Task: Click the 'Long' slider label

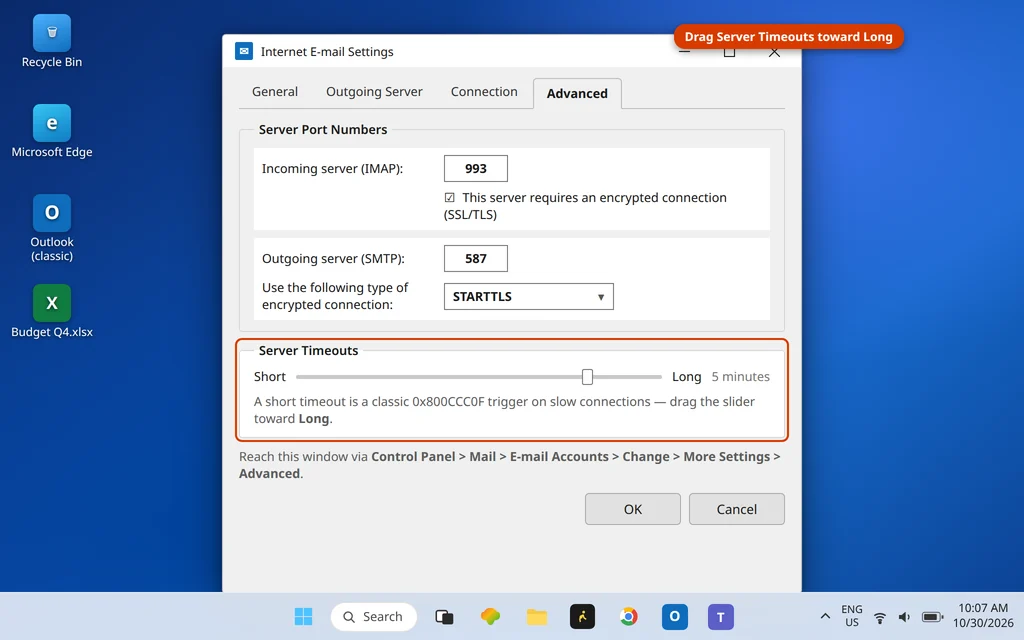Action: tap(686, 377)
